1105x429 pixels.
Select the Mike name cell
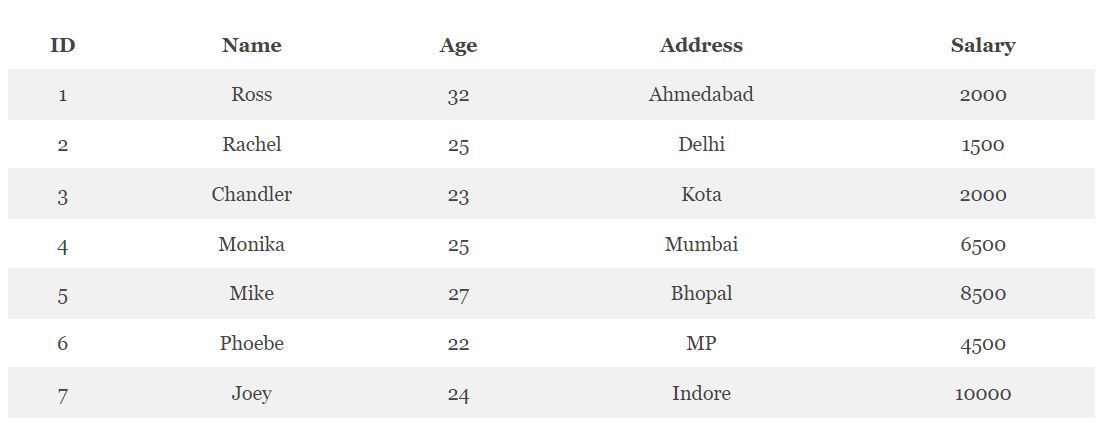pos(252,294)
